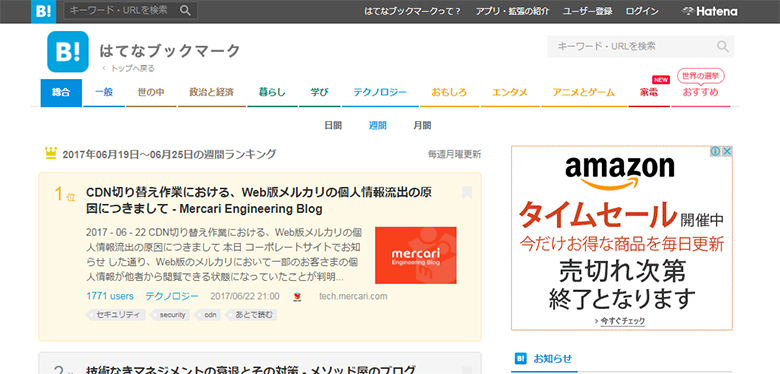View the 1771 users bookmark count
This screenshot has height=374, width=780.
point(110,296)
